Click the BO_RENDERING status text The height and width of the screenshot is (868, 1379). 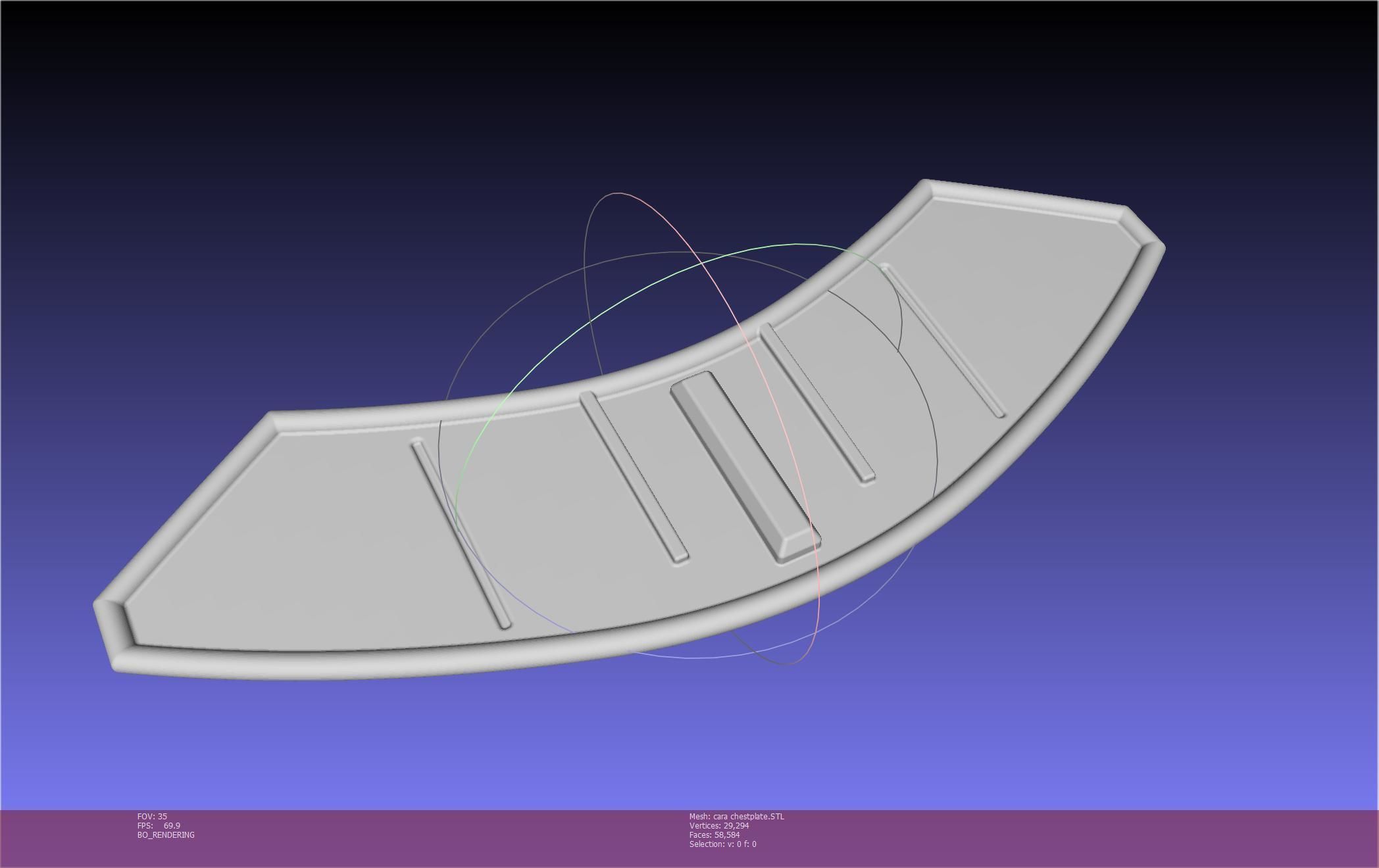click(166, 834)
